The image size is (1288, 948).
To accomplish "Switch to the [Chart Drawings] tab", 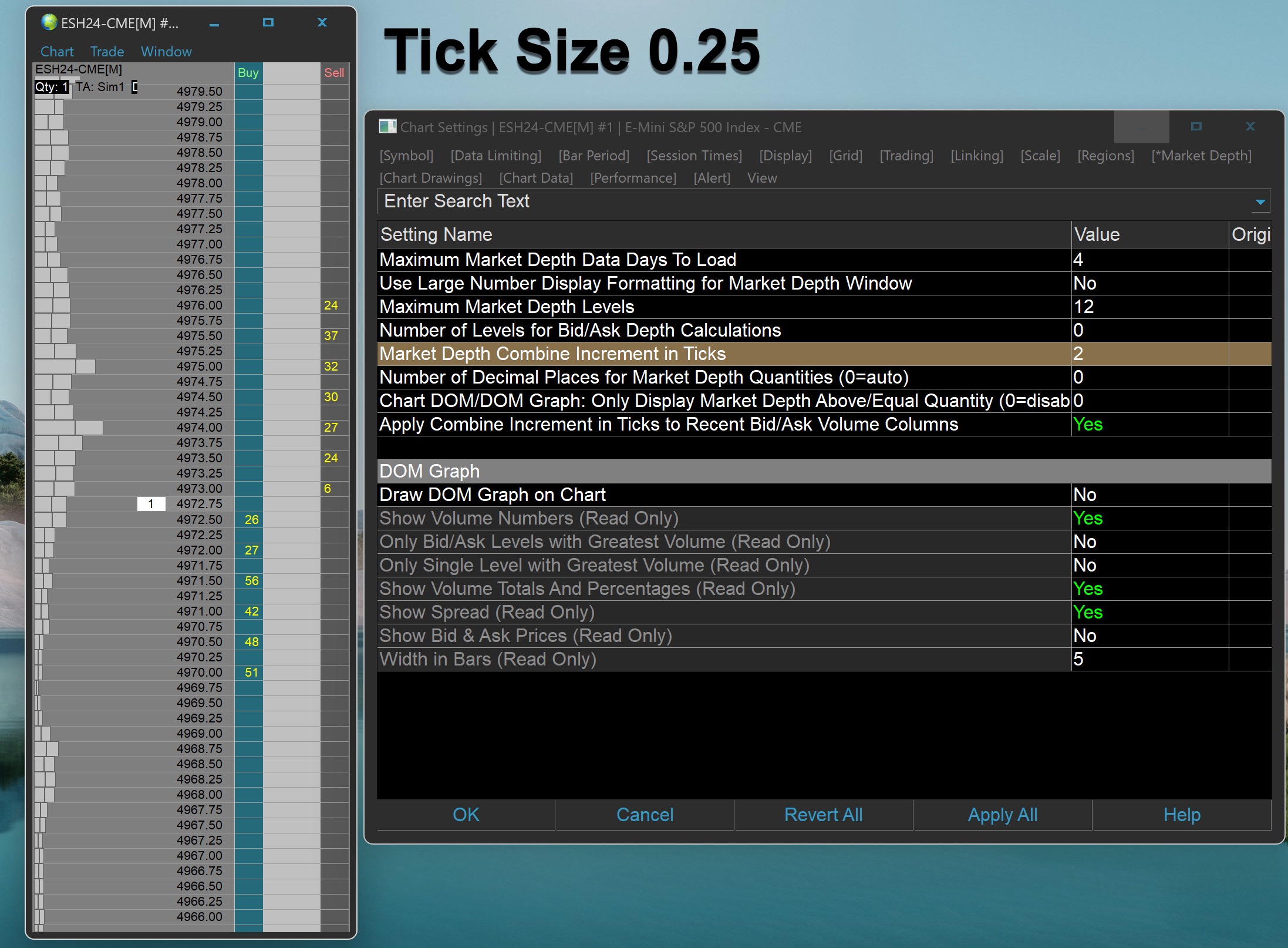I will click(430, 178).
